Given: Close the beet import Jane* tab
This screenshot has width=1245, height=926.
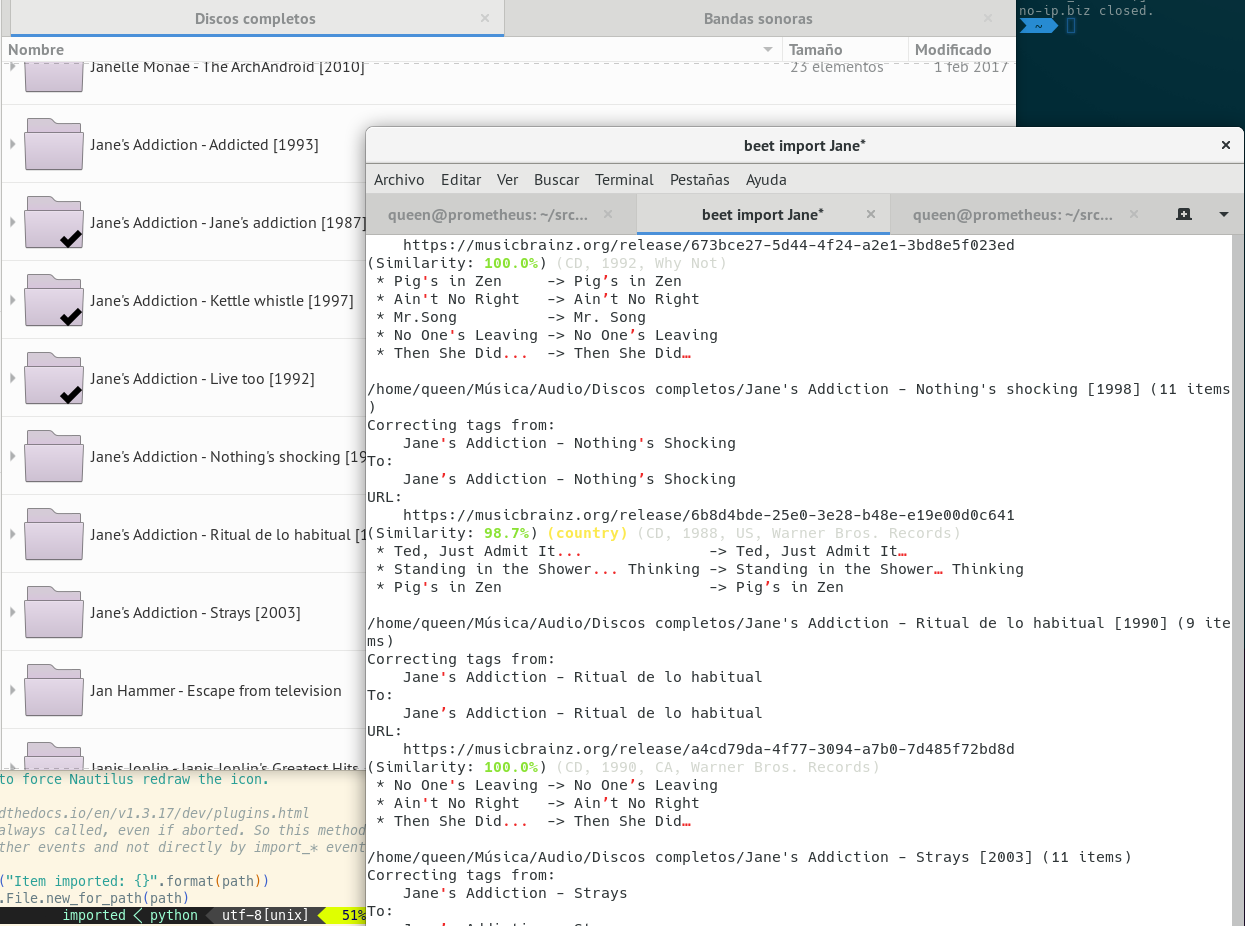Looking at the screenshot, I should click(x=871, y=214).
